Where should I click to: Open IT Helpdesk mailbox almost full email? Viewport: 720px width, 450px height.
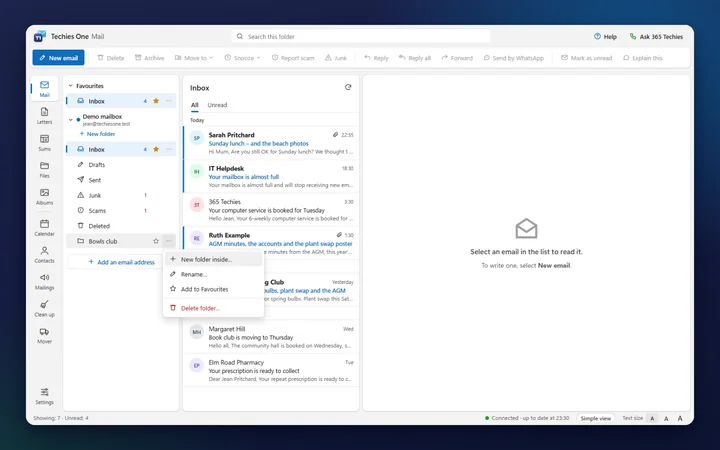271,176
